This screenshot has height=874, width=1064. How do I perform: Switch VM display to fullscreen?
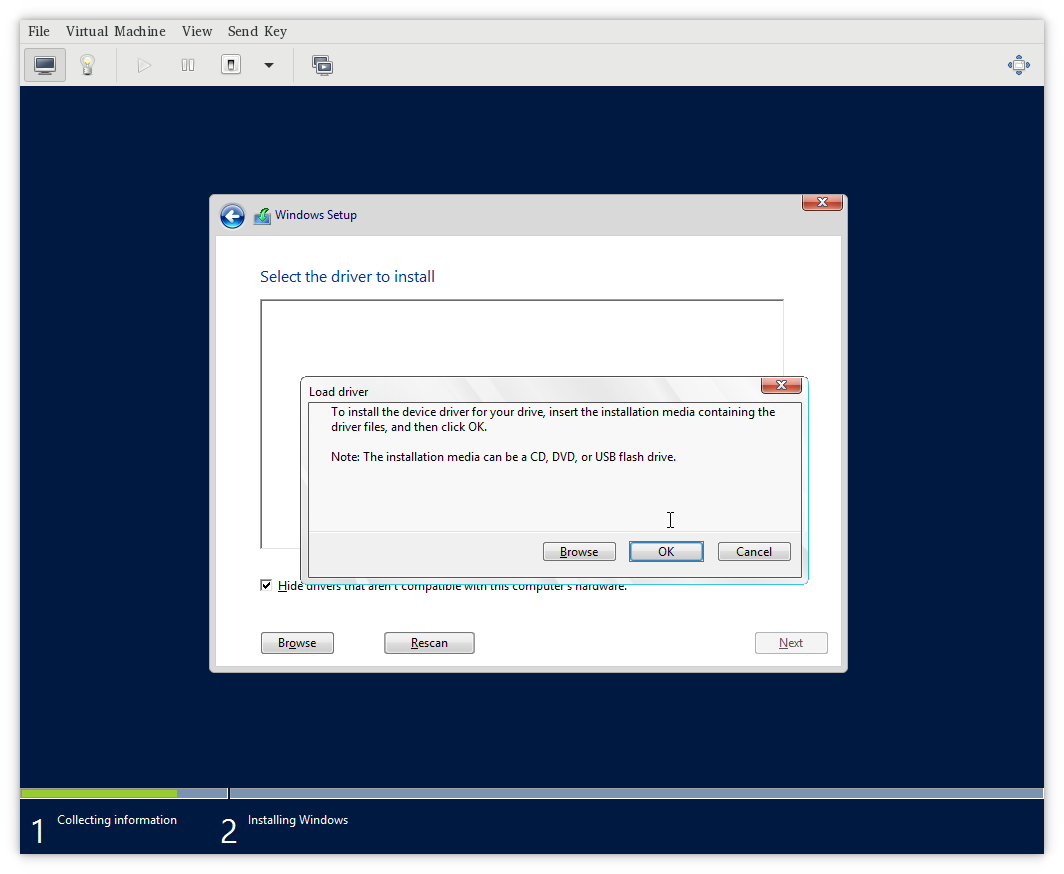point(1018,65)
